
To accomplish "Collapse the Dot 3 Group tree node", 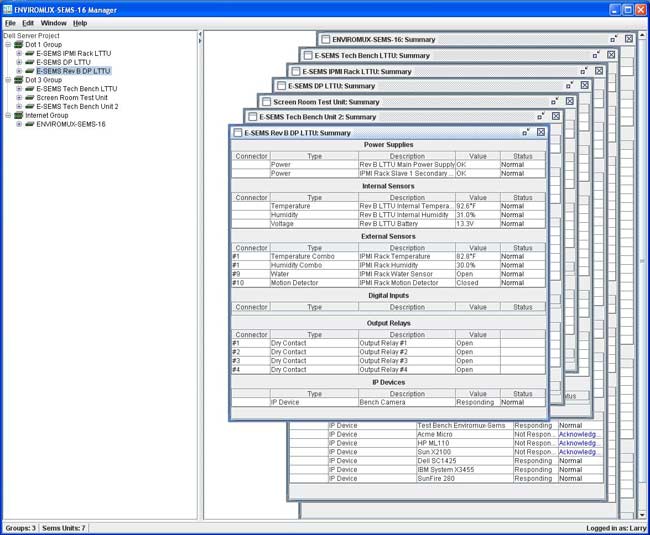I will click(7, 80).
